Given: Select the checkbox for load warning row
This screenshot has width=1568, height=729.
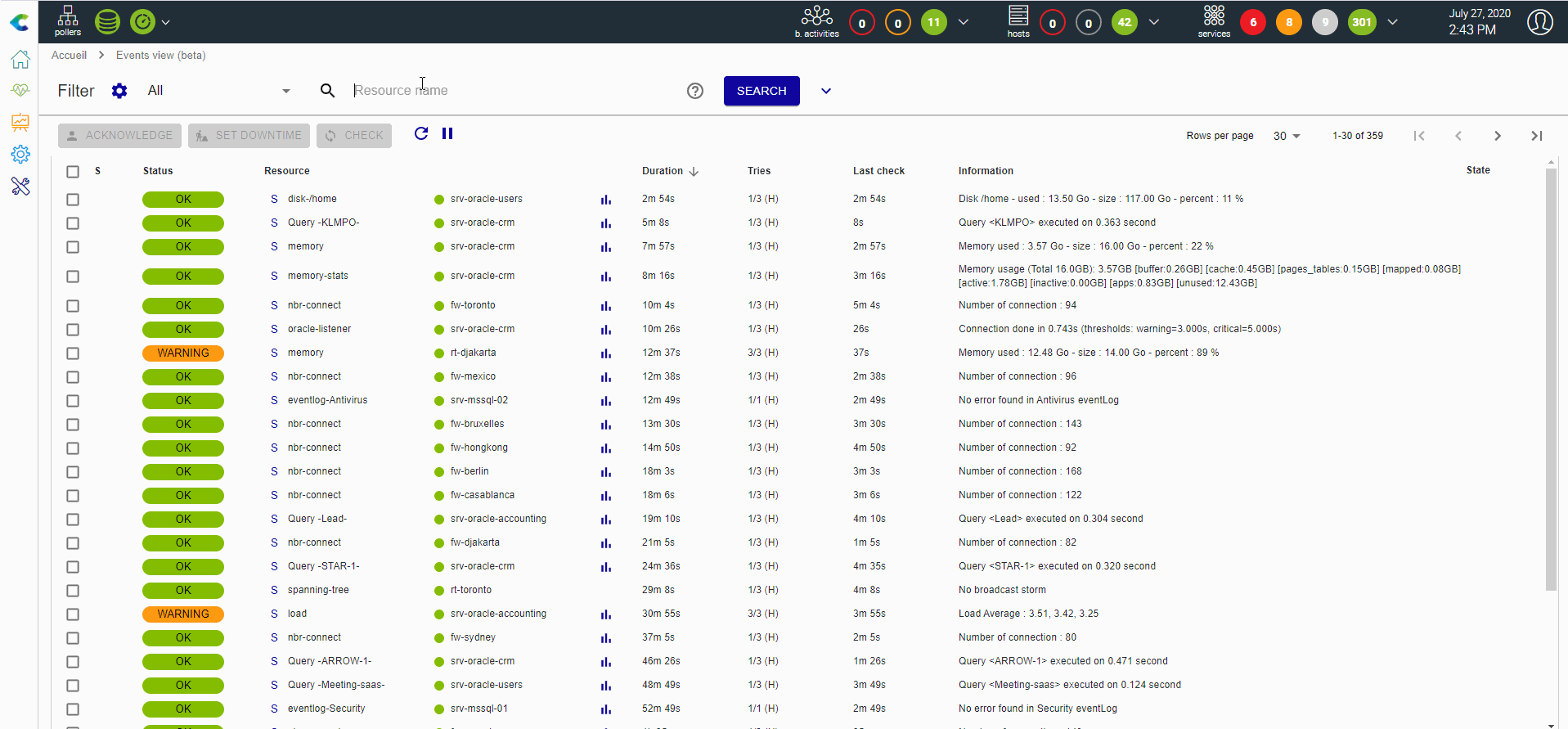Looking at the screenshot, I should [x=73, y=614].
